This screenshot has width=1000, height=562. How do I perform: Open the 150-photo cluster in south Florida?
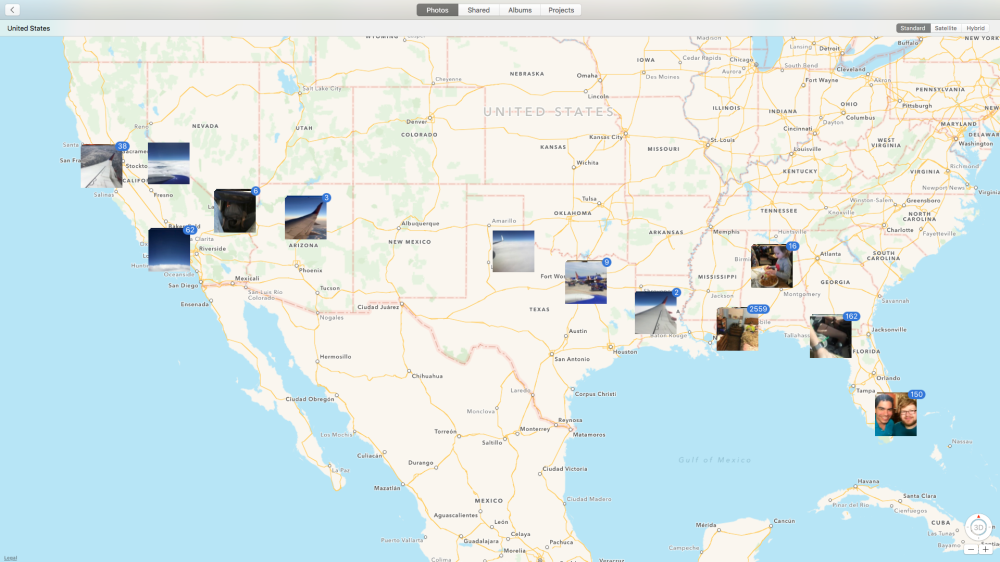click(x=895, y=415)
